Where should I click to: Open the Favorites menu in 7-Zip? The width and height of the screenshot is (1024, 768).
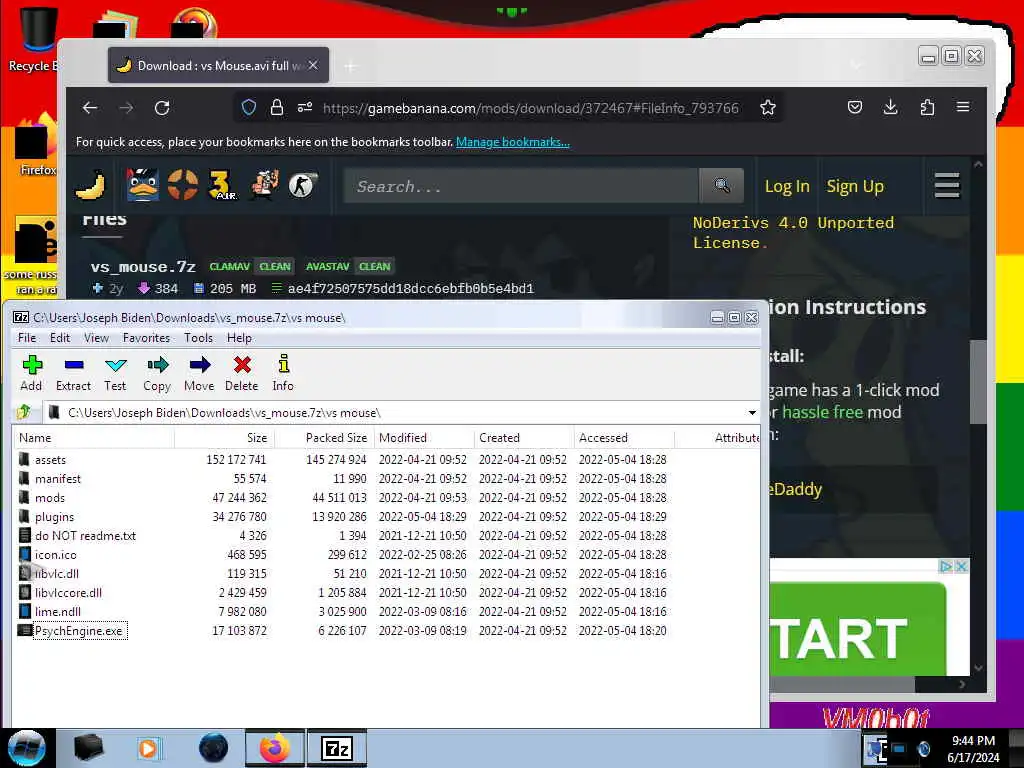click(146, 338)
